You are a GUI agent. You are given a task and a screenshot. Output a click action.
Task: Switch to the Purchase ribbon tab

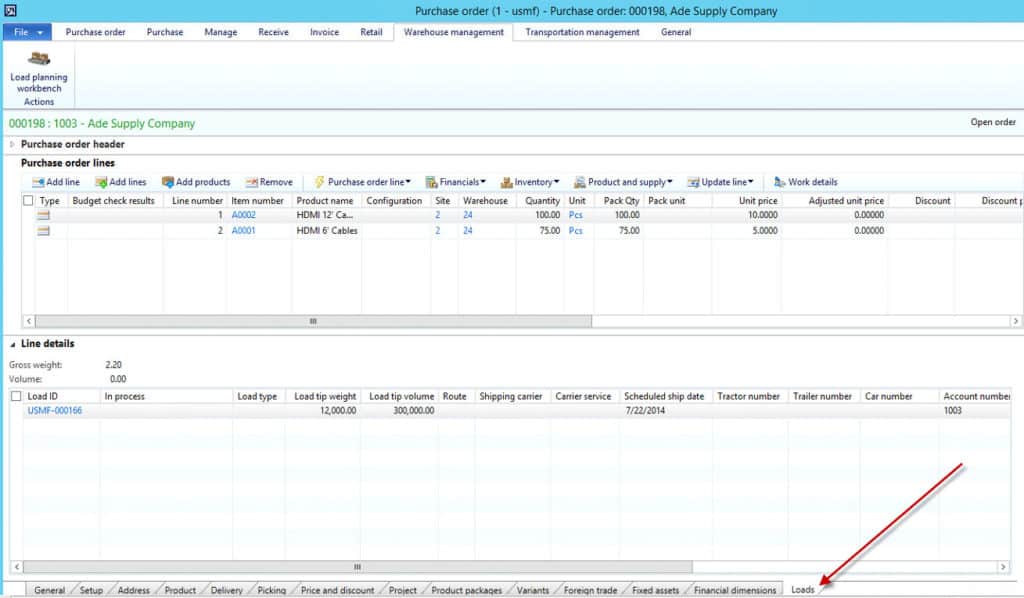[x=165, y=32]
